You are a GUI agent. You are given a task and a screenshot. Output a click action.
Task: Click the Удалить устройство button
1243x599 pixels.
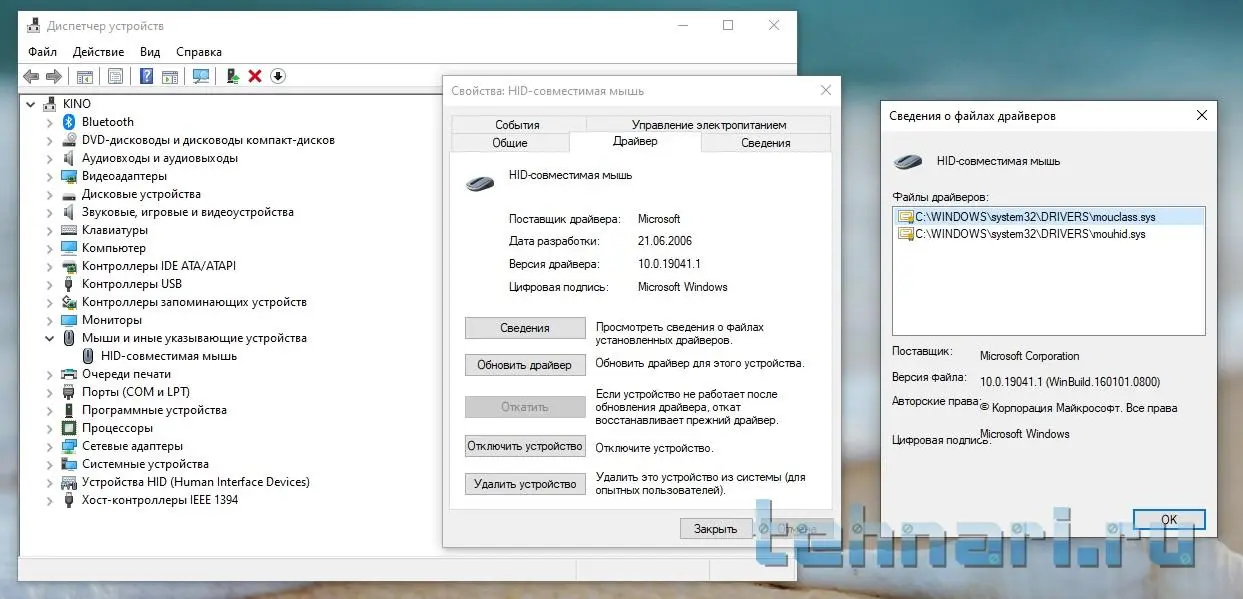coord(525,484)
